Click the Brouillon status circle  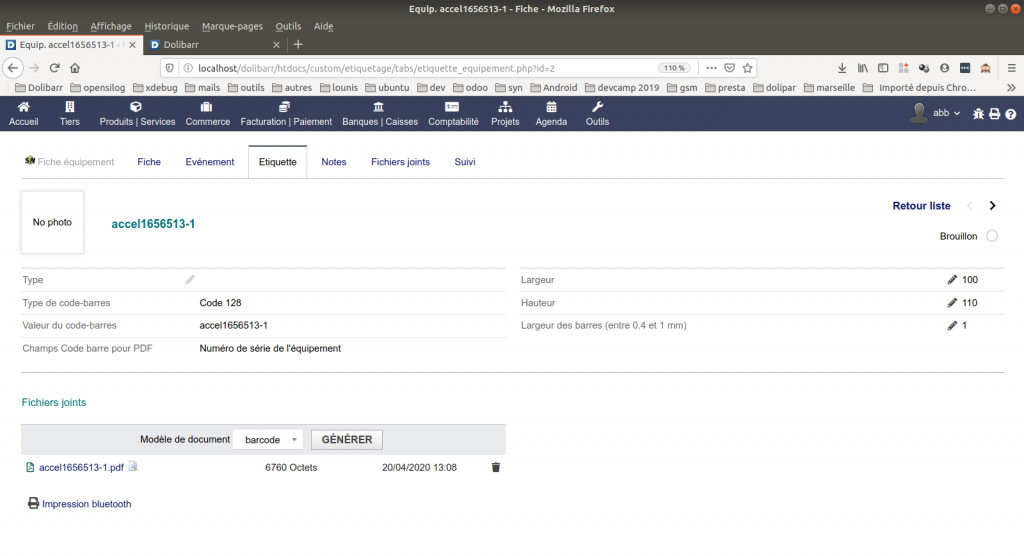click(991, 236)
